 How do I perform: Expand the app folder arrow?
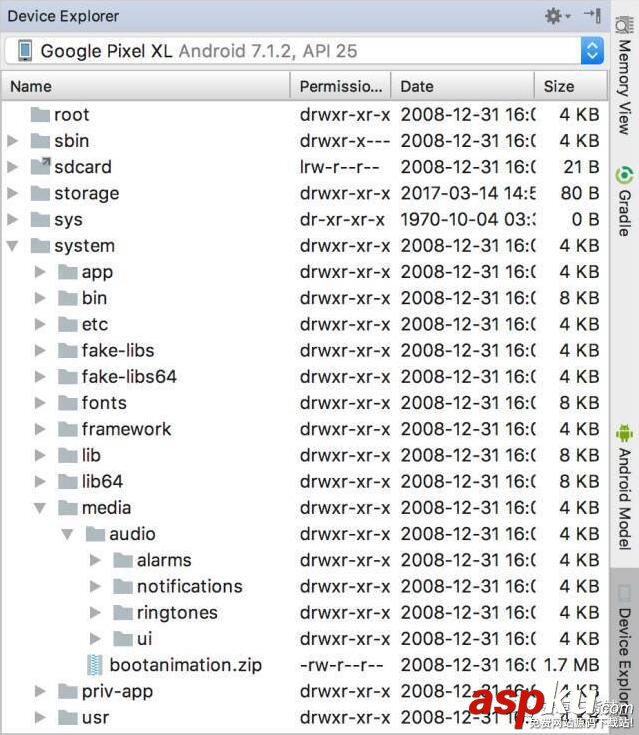coord(40,272)
